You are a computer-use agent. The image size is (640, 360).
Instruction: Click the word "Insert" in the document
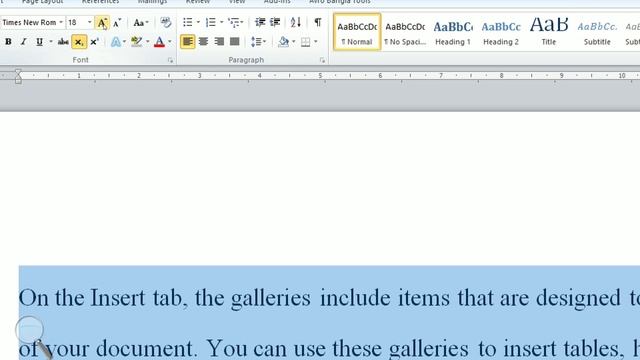[117, 298]
